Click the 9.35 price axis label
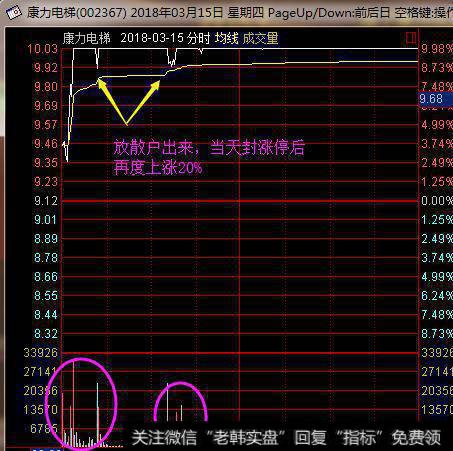 pyautogui.click(x=46, y=163)
